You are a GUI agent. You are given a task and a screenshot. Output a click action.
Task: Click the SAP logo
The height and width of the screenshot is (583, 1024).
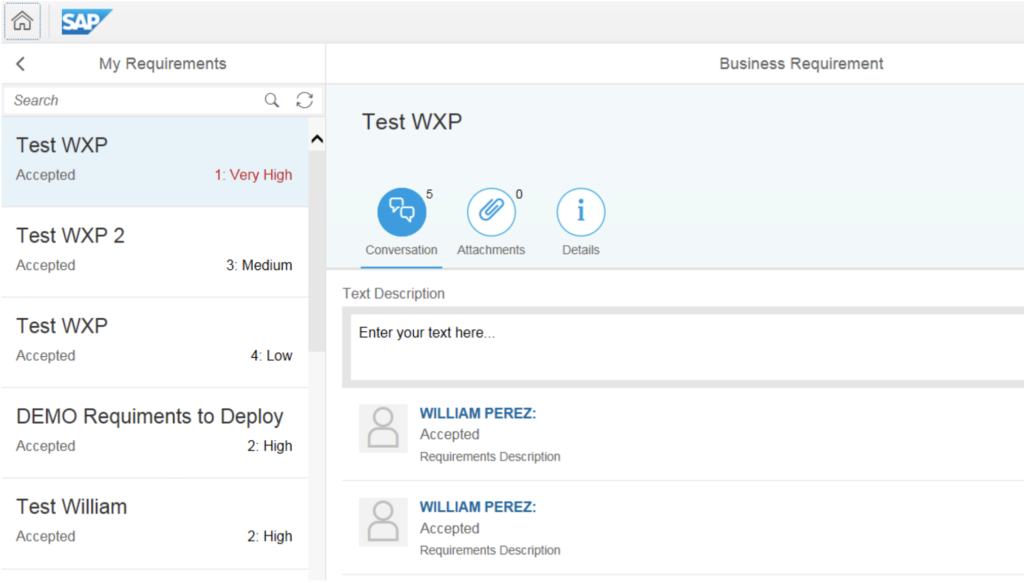click(85, 21)
